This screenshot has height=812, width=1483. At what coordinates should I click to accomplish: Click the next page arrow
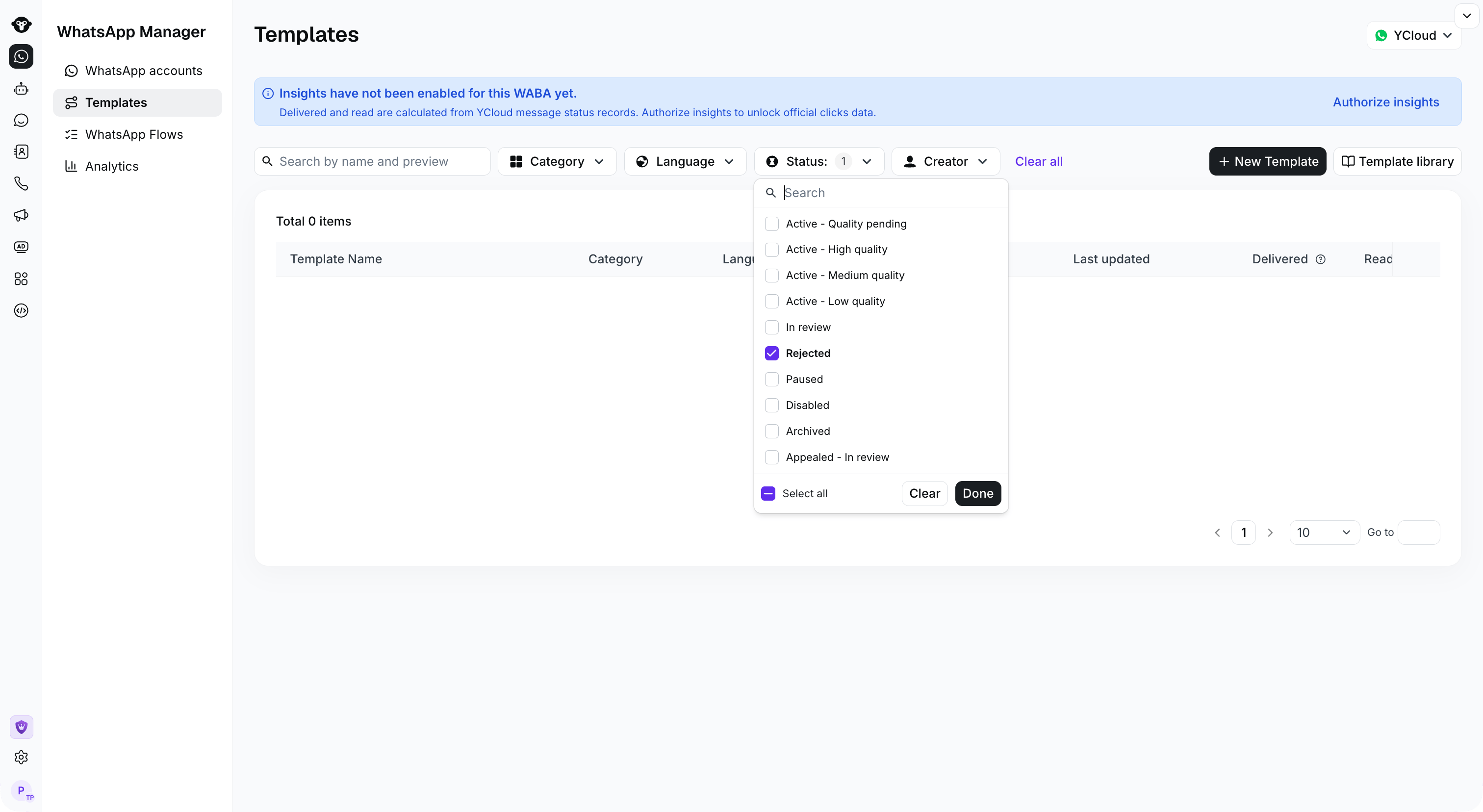click(1270, 533)
